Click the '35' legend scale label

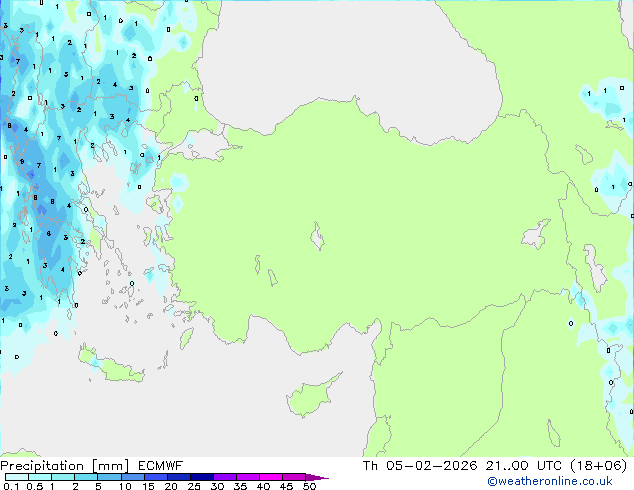[240, 486]
